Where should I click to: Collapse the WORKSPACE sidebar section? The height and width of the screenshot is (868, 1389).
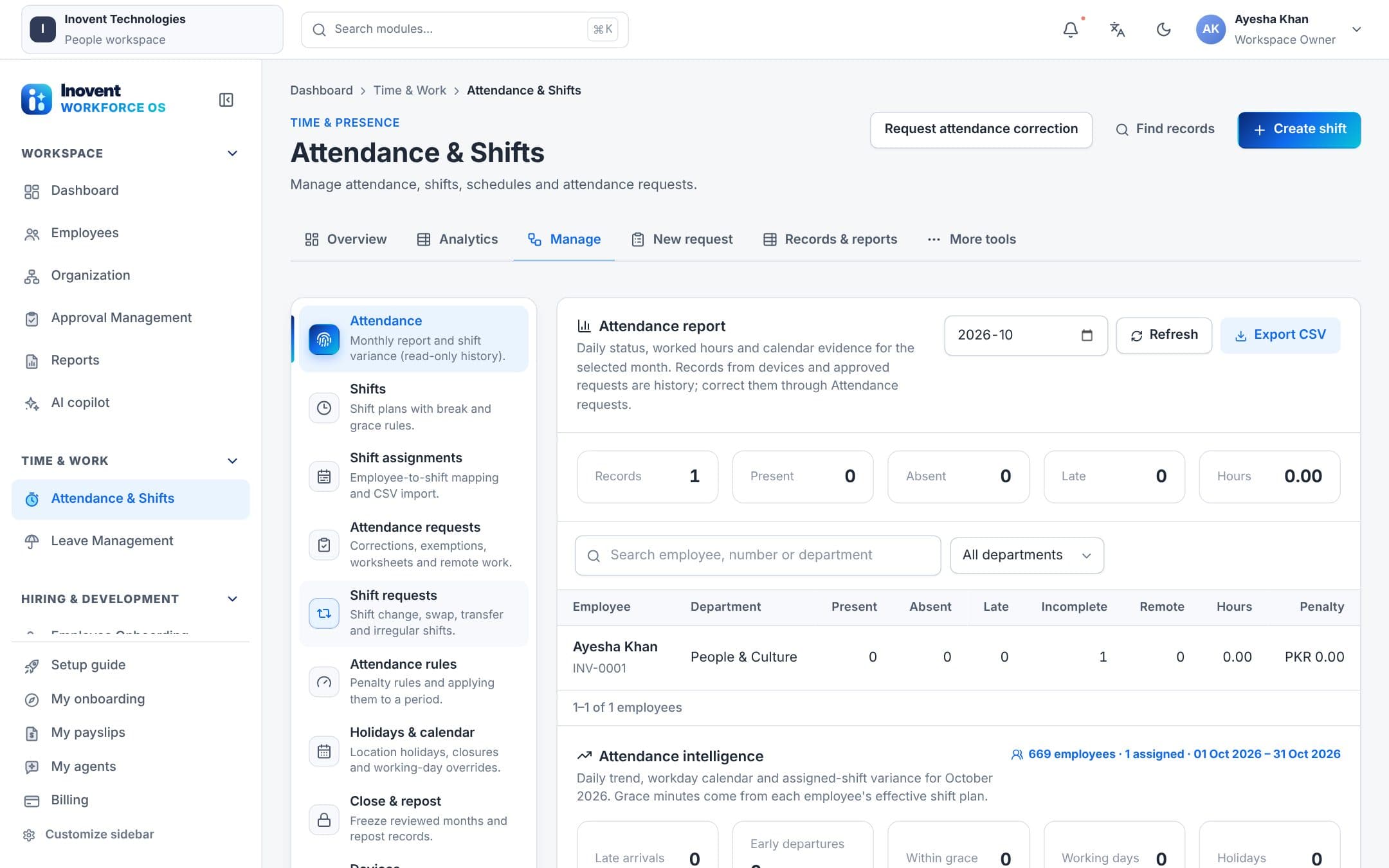[x=232, y=154]
